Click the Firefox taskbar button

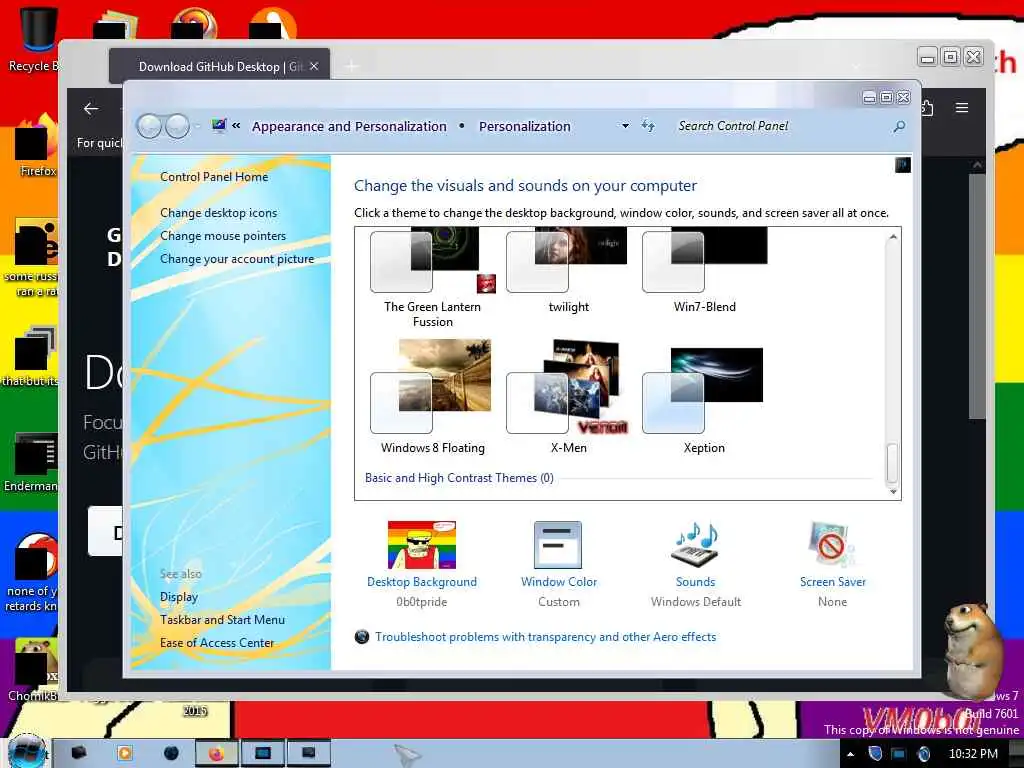tap(216, 754)
